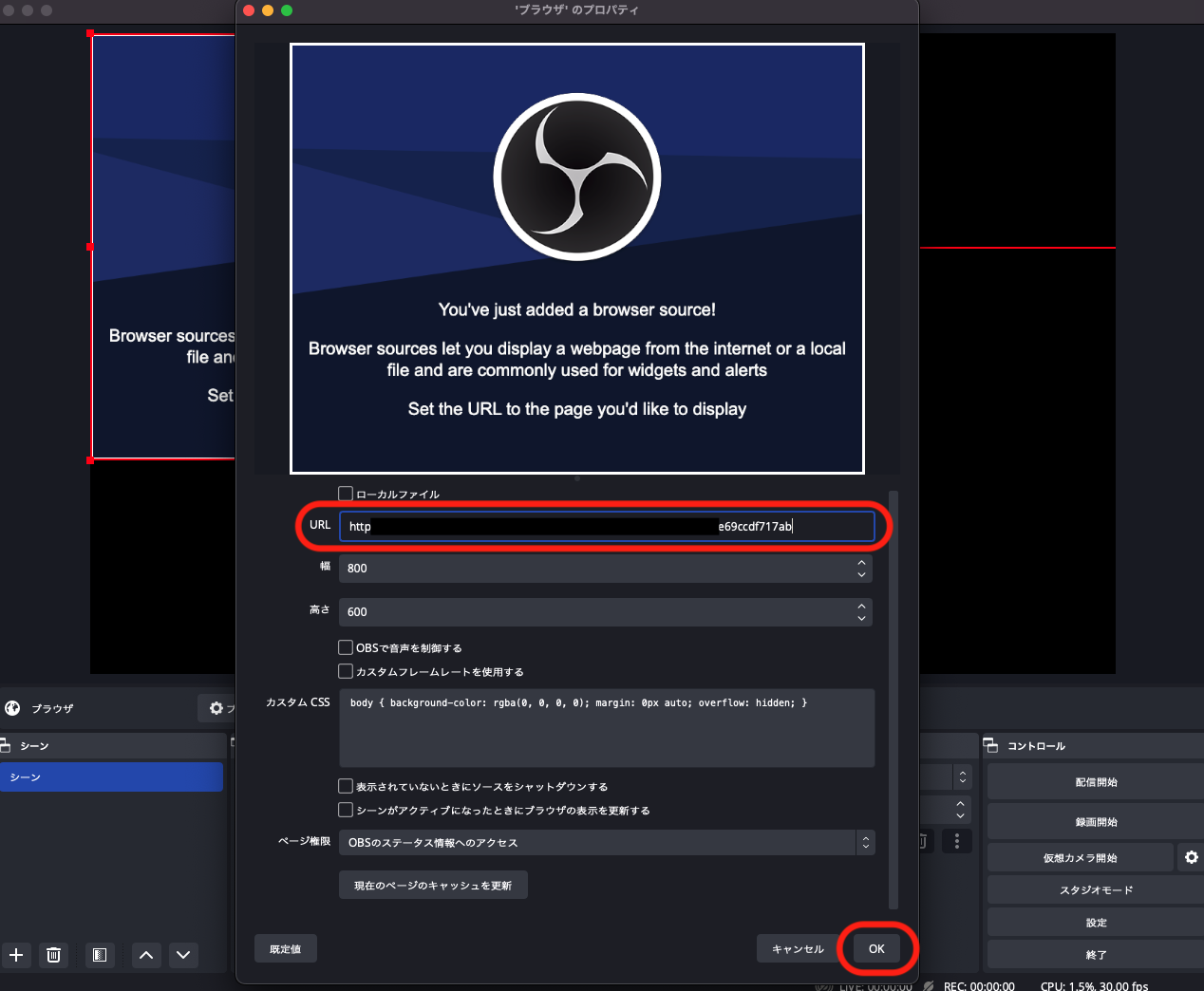Click the 'REC: 00:00:00' status text
The image size is (1204, 991).
(x=979, y=986)
